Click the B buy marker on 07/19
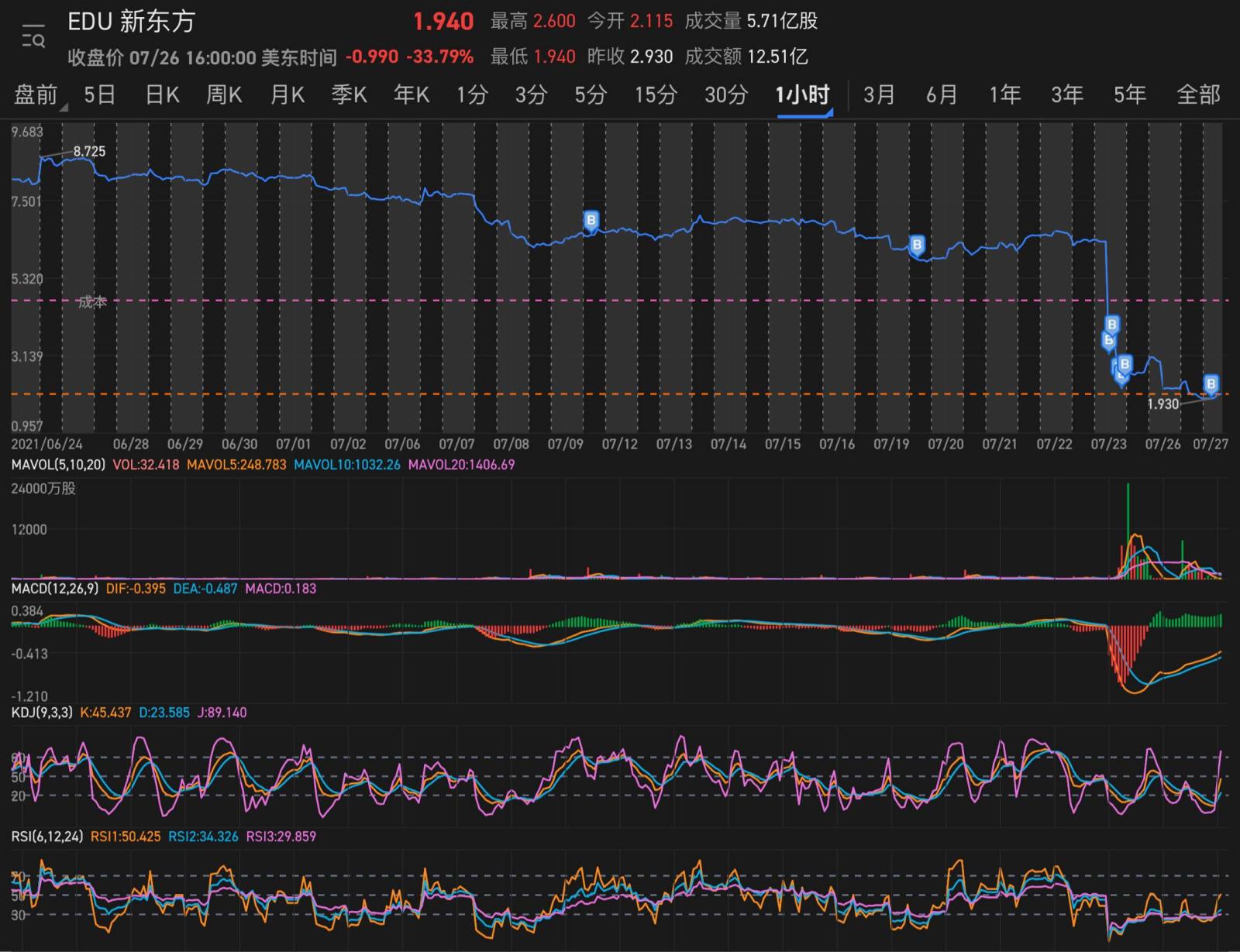This screenshot has width=1240, height=952. tap(917, 246)
